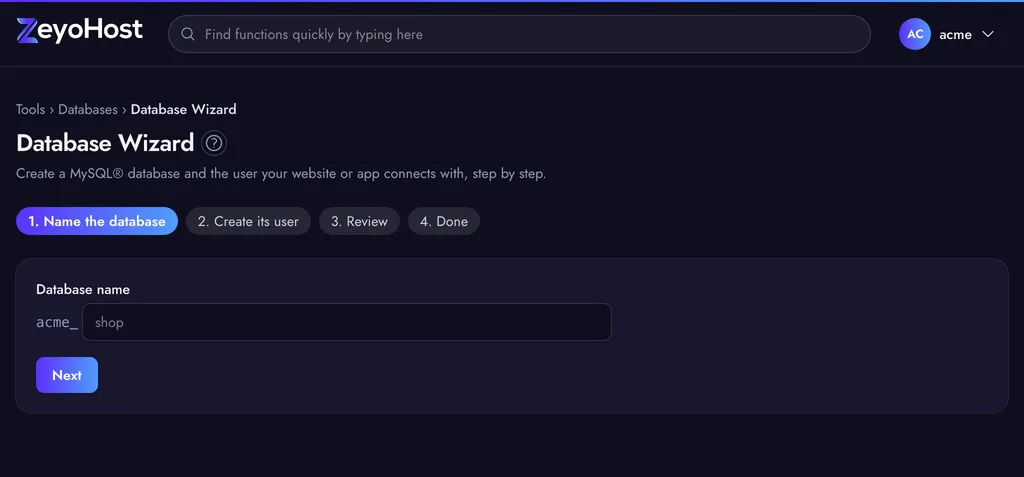Go to Tools in the breadcrumb
The image size is (1024, 477).
31,110
